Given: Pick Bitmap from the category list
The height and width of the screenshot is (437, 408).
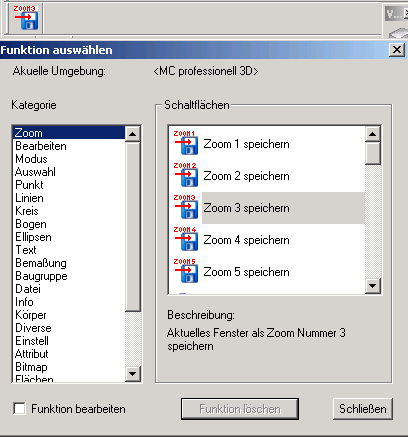Looking at the screenshot, I should pos(31,367).
